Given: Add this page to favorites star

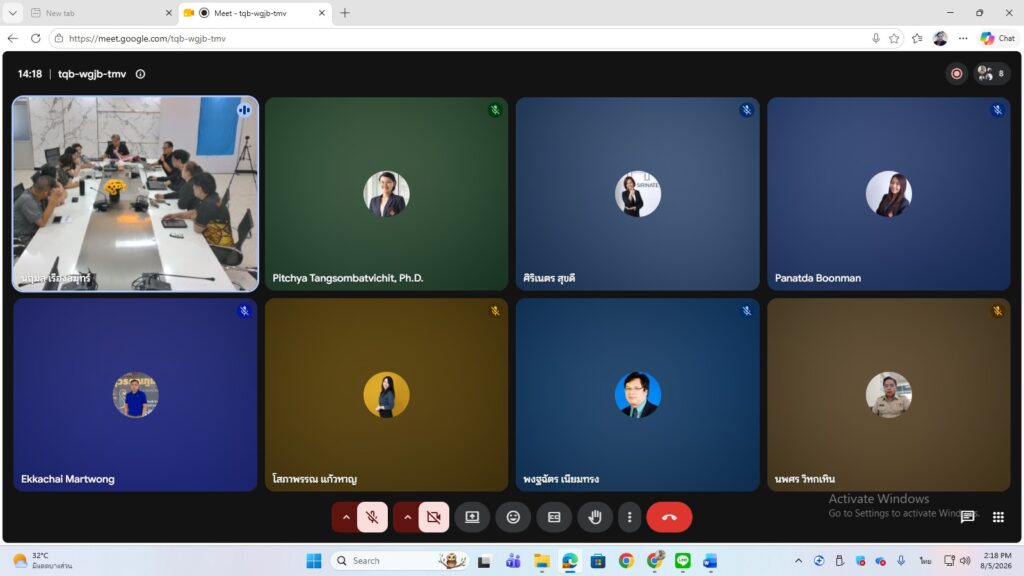Looking at the screenshot, I should pyautogui.click(x=894, y=39).
